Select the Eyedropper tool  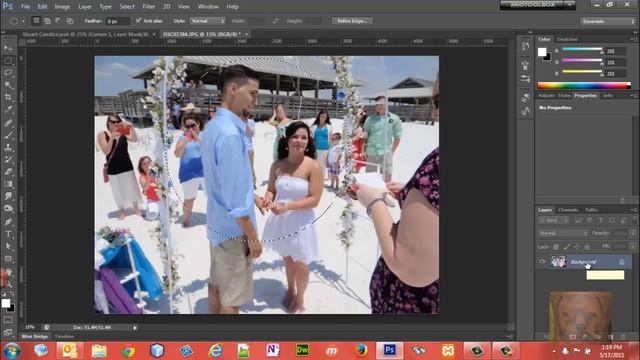(x=8, y=109)
